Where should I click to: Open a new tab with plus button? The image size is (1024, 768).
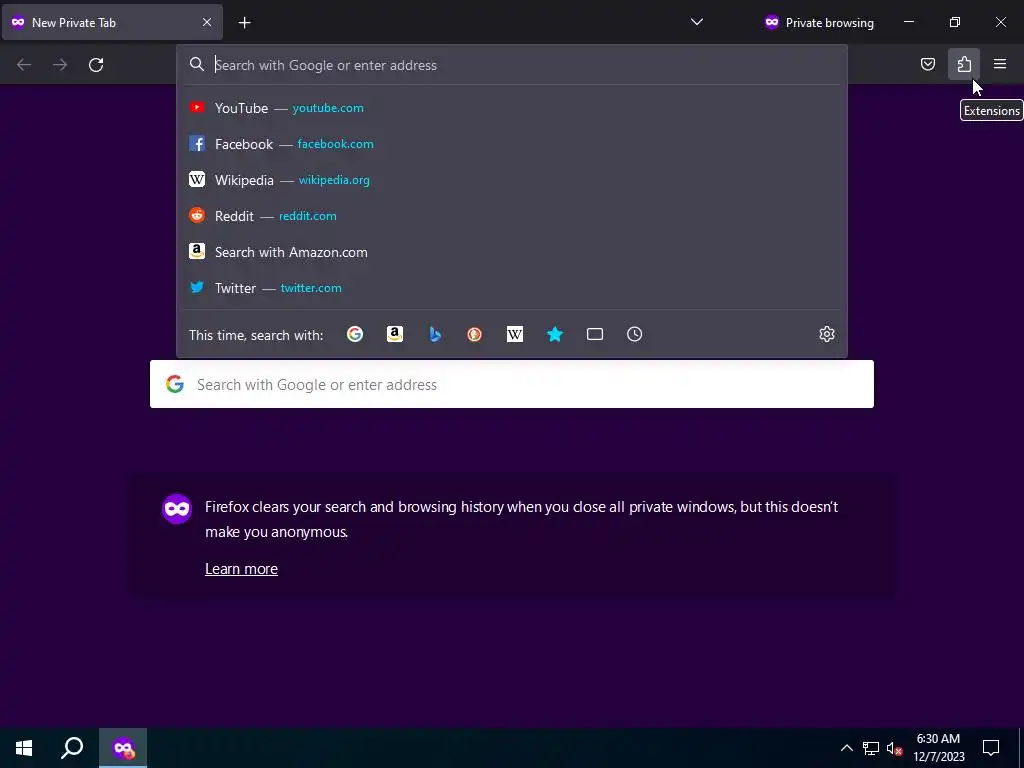[244, 23]
